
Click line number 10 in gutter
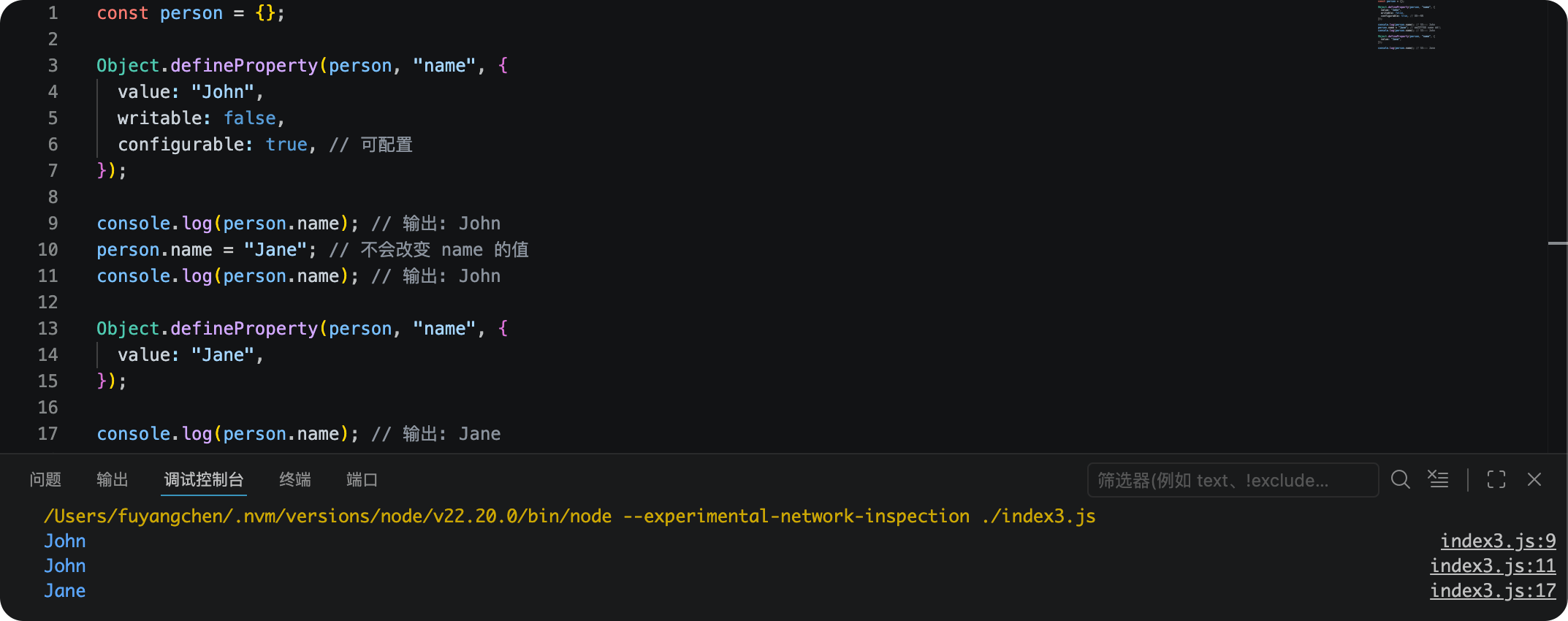[x=47, y=250]
